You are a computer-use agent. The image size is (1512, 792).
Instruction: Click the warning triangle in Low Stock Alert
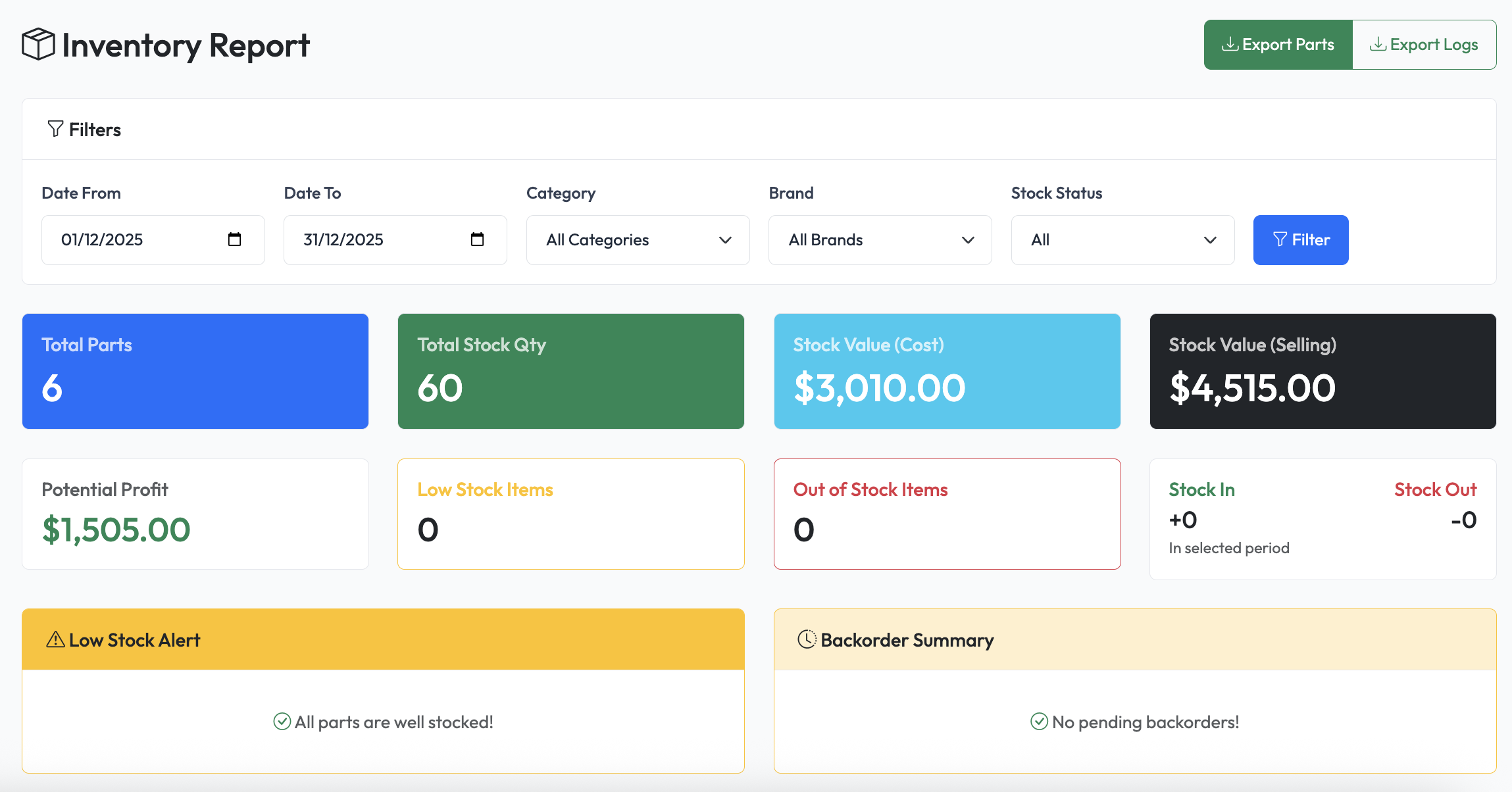[55, 639]
